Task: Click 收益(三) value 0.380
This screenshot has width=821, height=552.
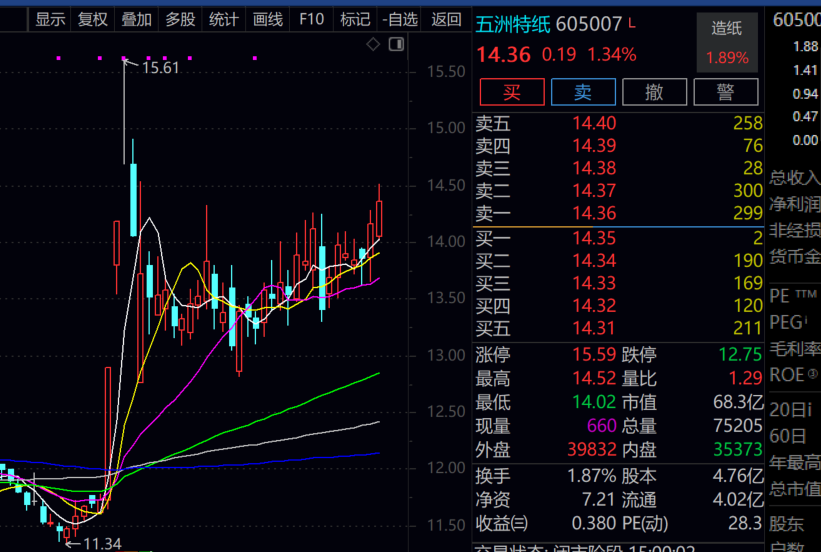Action: coord(594,523)
